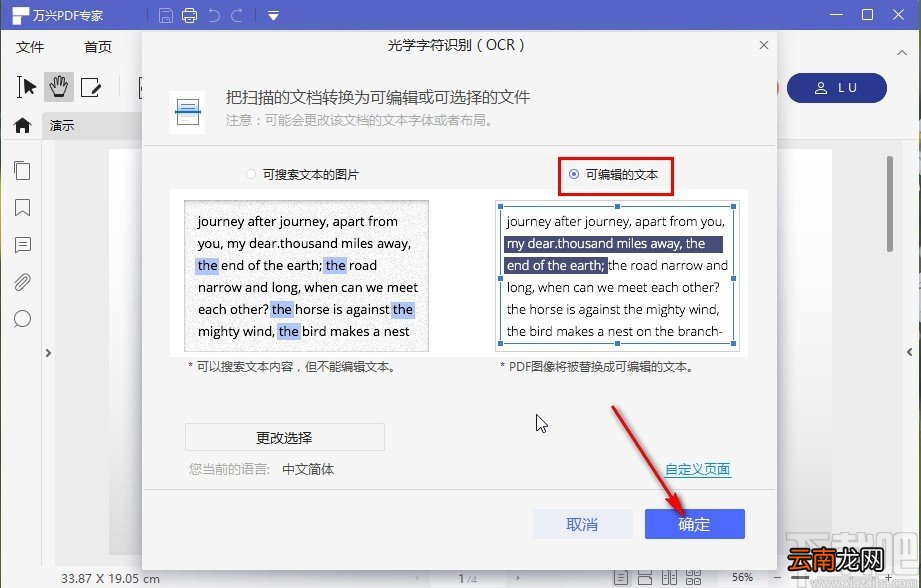Open the page thumbnails panel

pyautogui.click(x=22, y=170)
